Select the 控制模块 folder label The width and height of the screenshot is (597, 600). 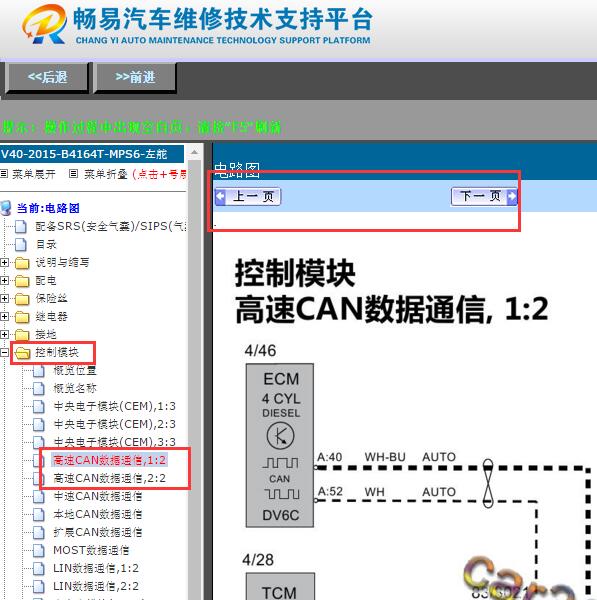tap(57, 352)
